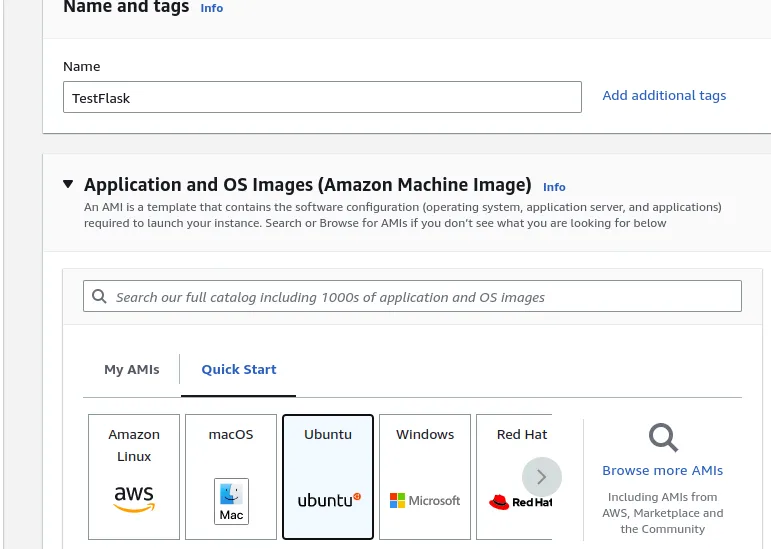The width and height of the screenshot is (771, 549).
Task: Click the Red Hat logo
Action: click(x=520, y=502)
